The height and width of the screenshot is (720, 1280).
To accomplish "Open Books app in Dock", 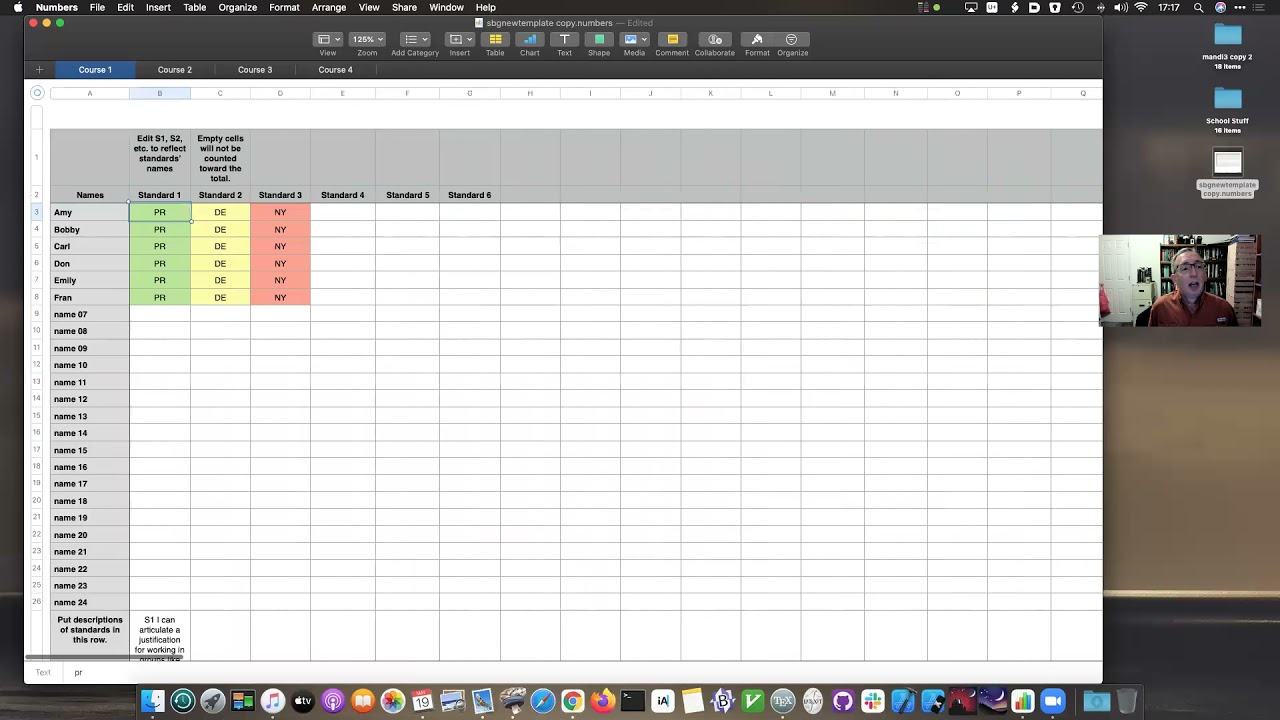I will click(363, 701).
